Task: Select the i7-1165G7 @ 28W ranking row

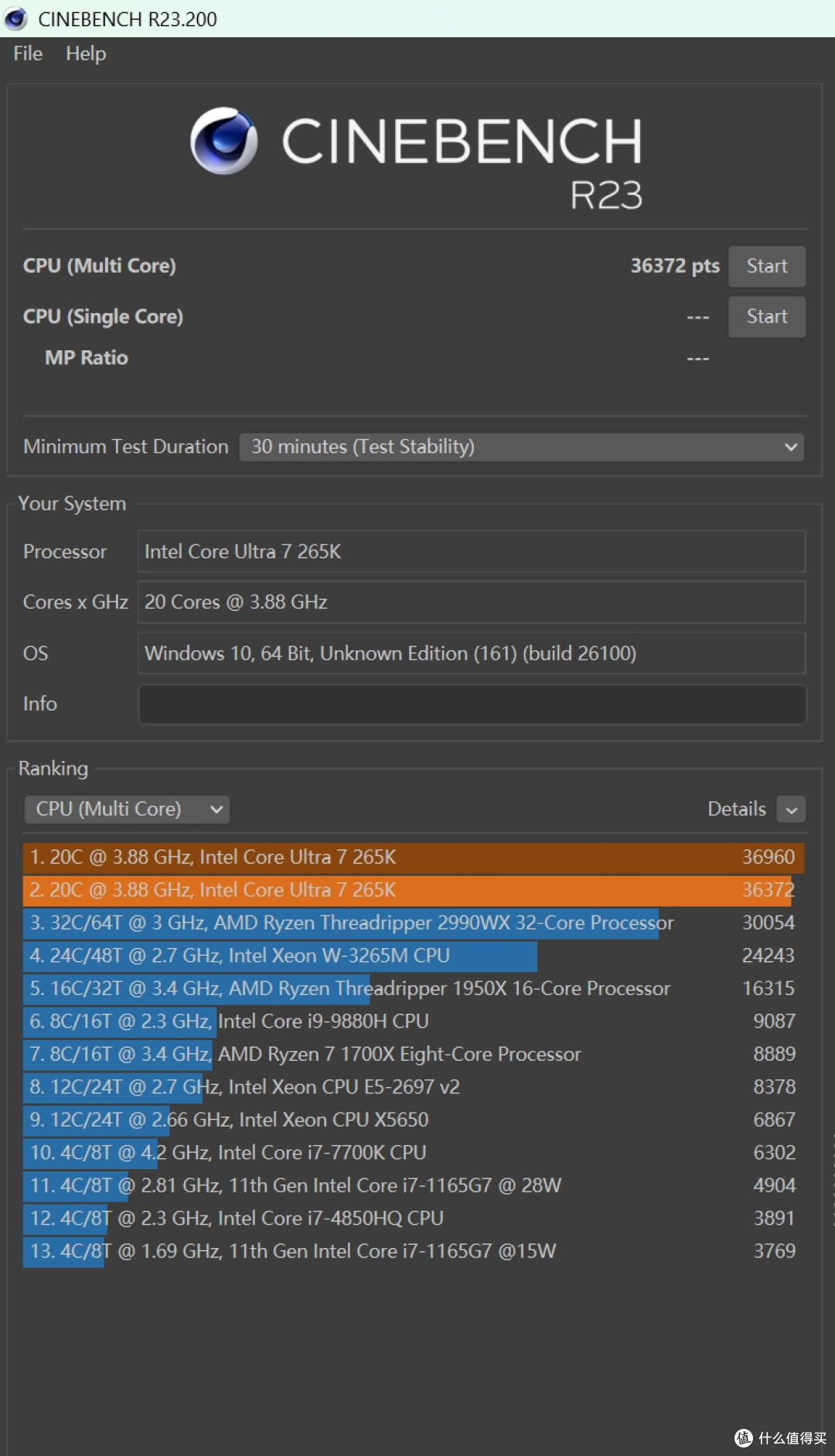Action: point(414,1186)
